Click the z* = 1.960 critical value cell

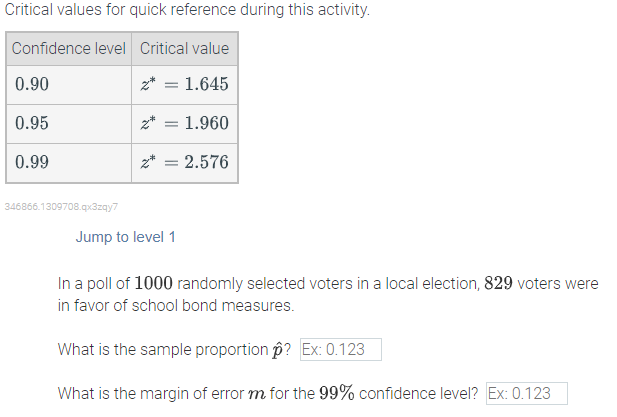185,124
